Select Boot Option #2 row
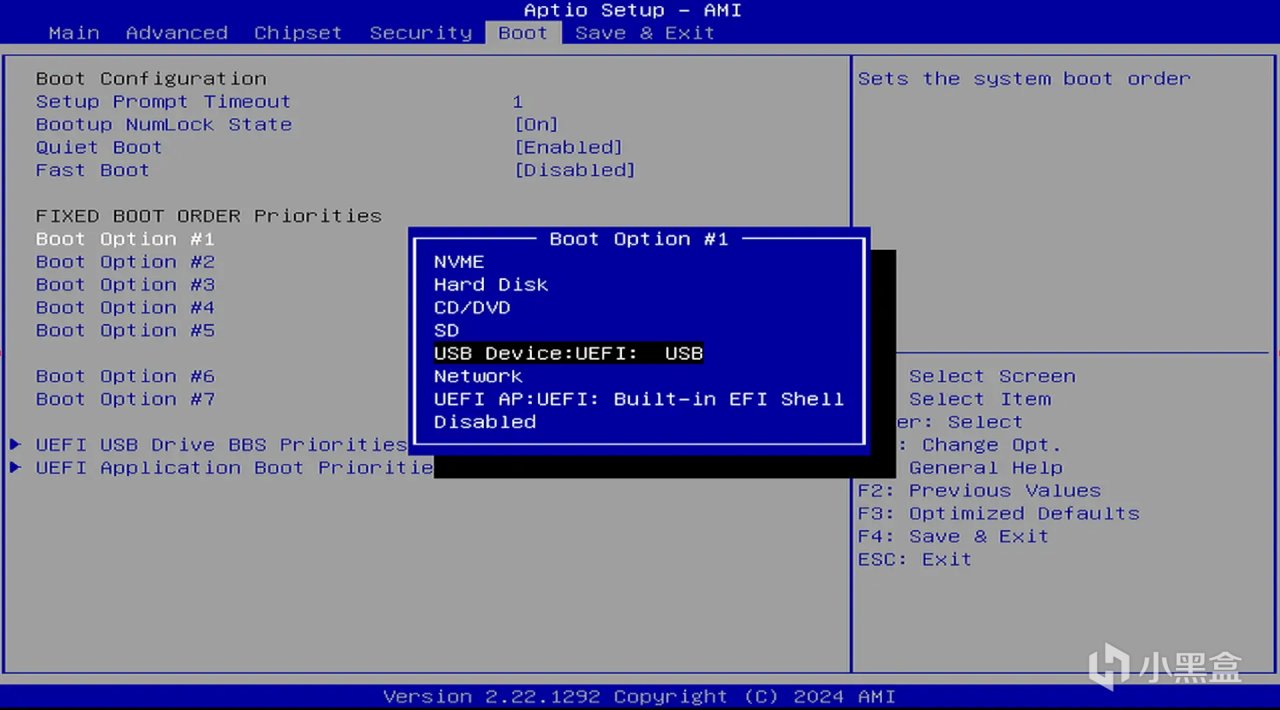 pyautogui.click(x=125, y=262)
